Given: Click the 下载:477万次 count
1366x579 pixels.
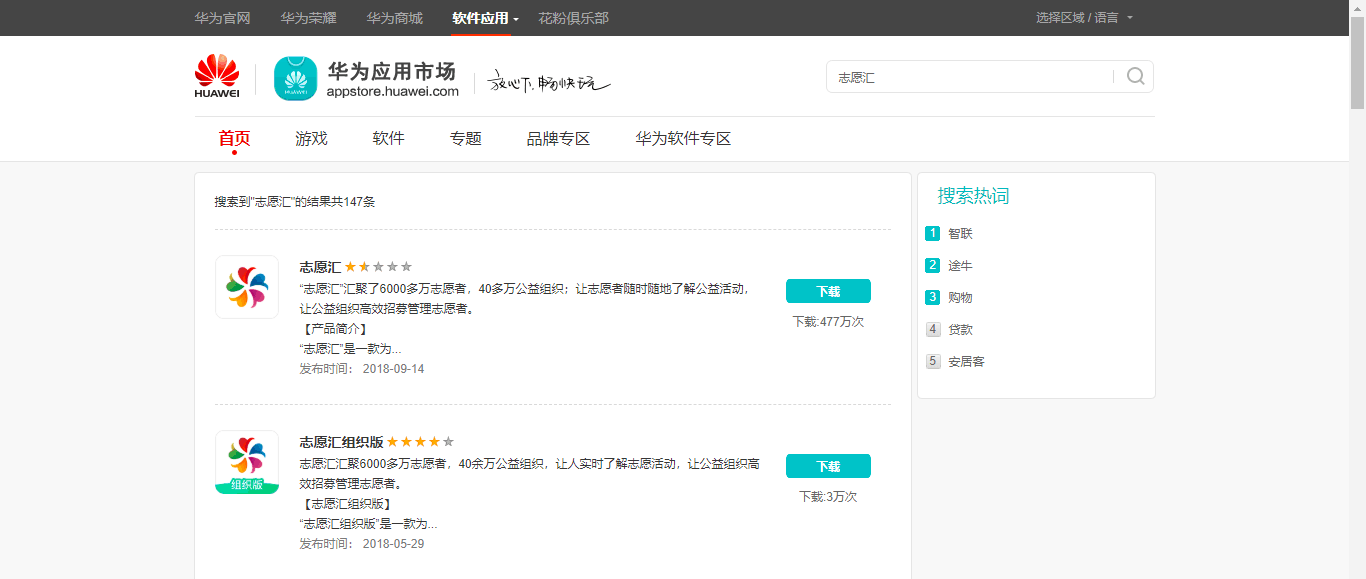Looking at the screenshot, I should 828,322.
